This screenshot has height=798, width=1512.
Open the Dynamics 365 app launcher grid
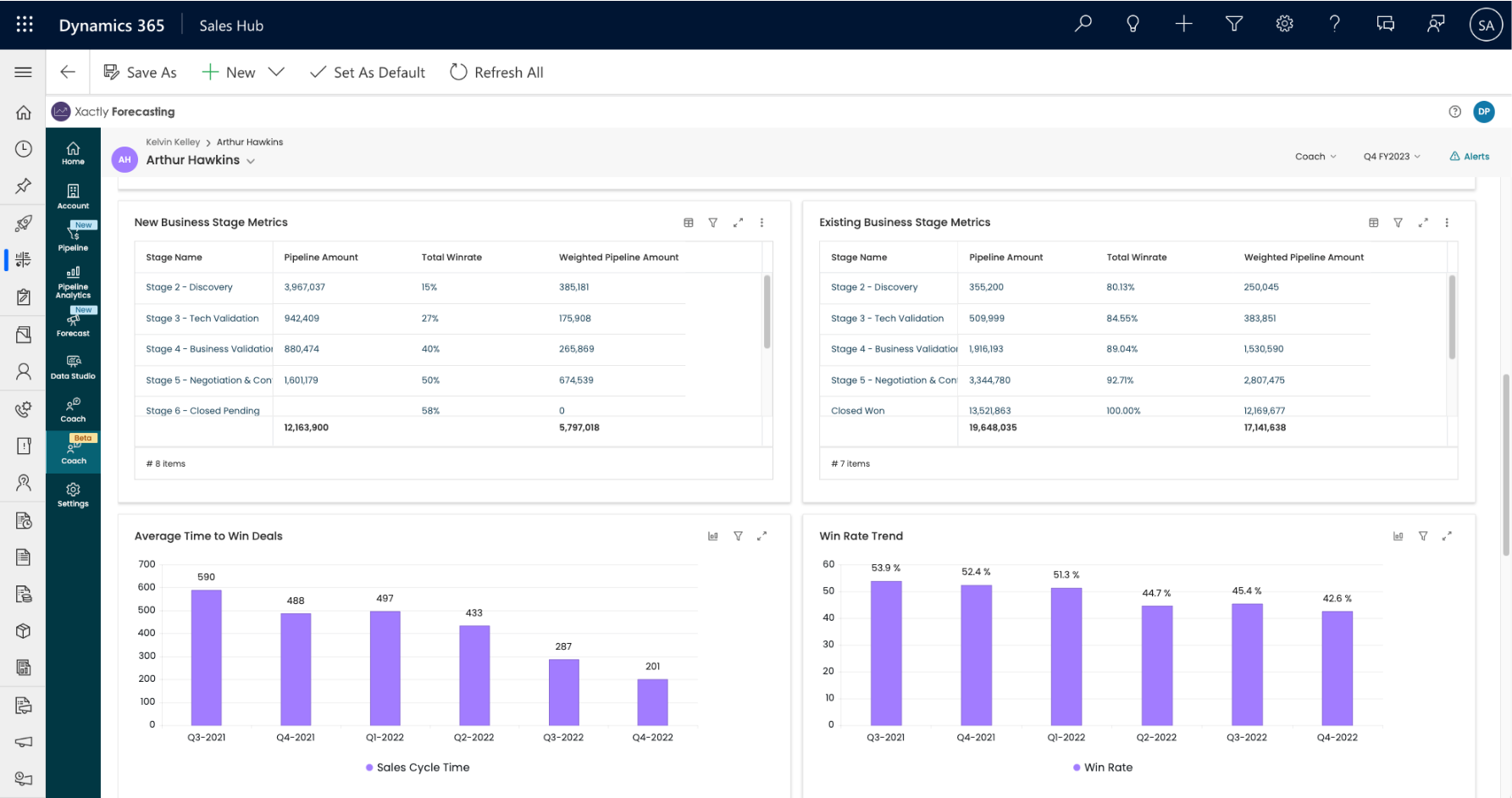(23, 24)
